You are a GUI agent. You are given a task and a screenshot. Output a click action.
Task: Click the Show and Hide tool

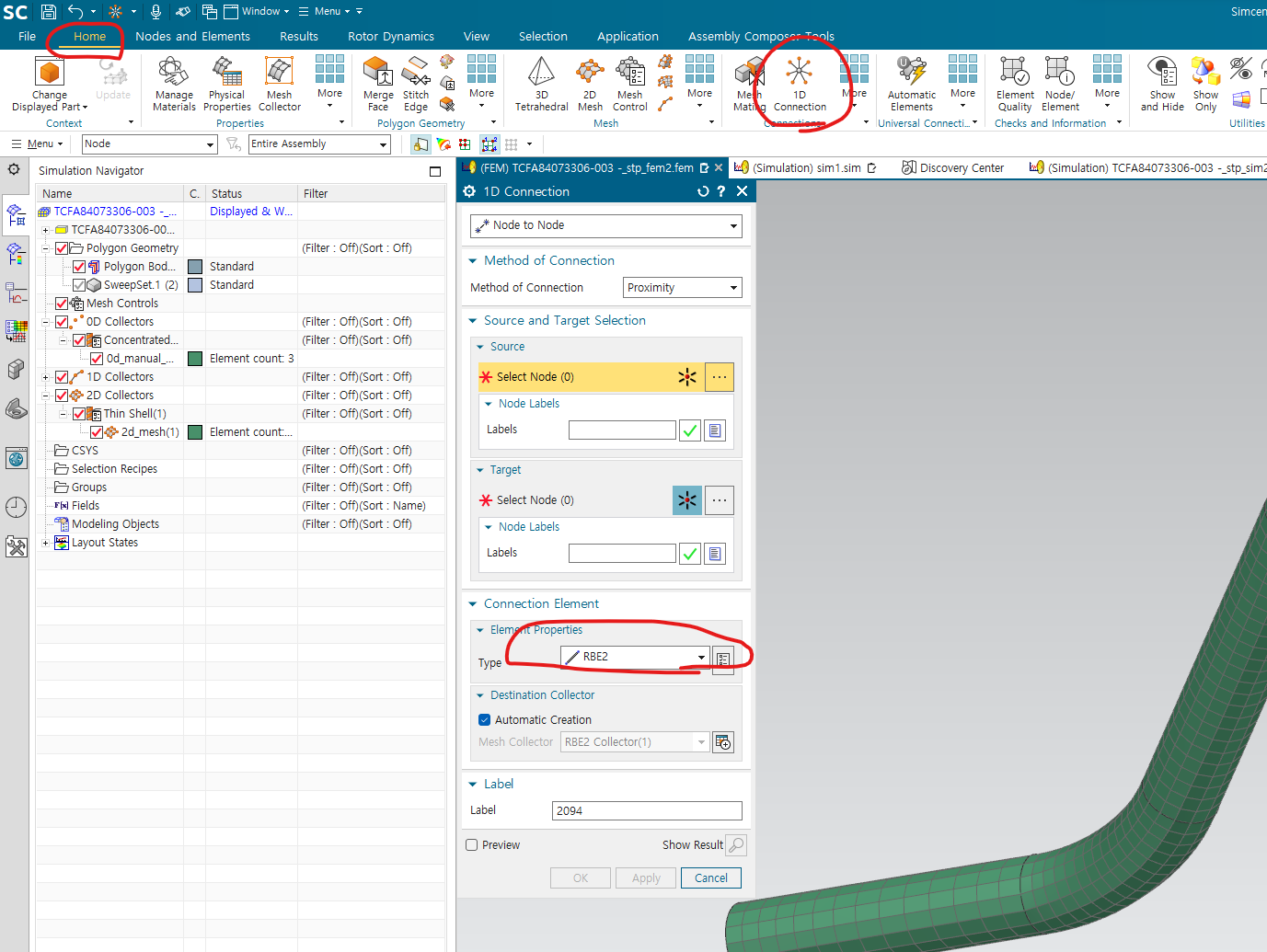1162,84
